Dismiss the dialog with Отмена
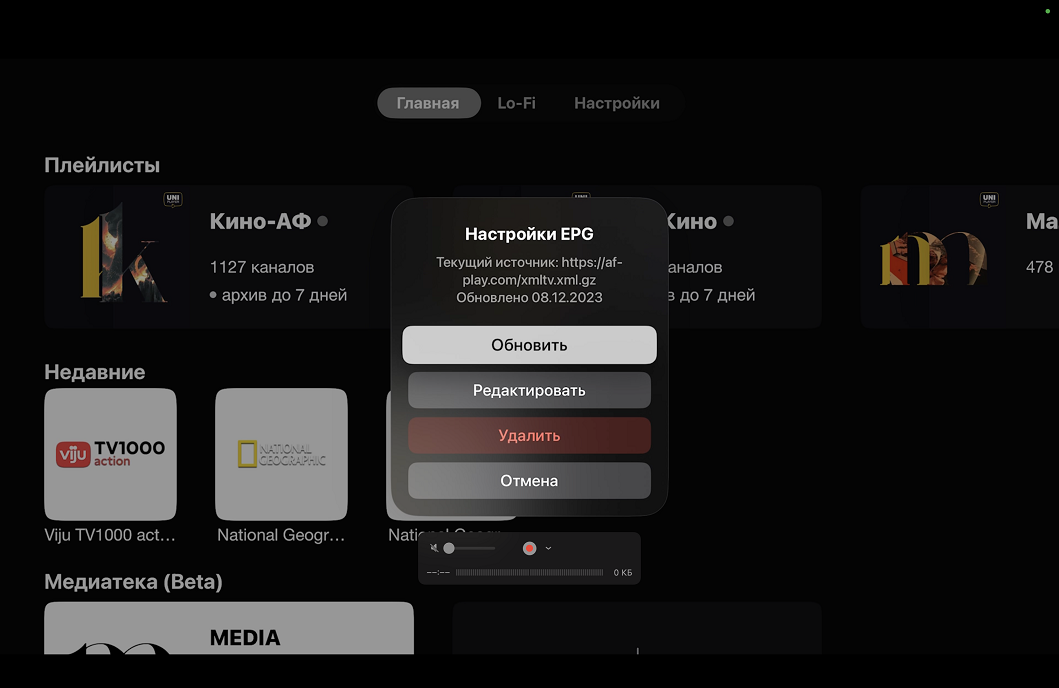The image size is (1059, 688). [529, 481]
